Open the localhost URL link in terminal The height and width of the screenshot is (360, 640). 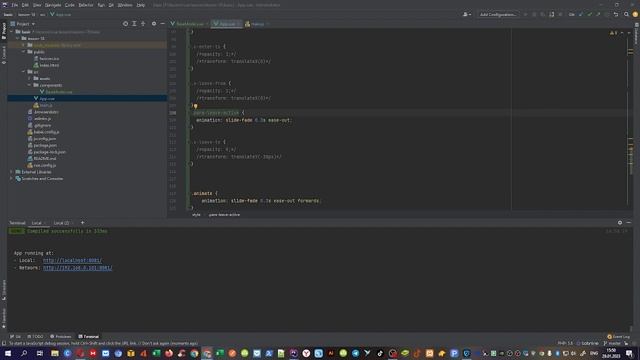(x=72, y=260)
